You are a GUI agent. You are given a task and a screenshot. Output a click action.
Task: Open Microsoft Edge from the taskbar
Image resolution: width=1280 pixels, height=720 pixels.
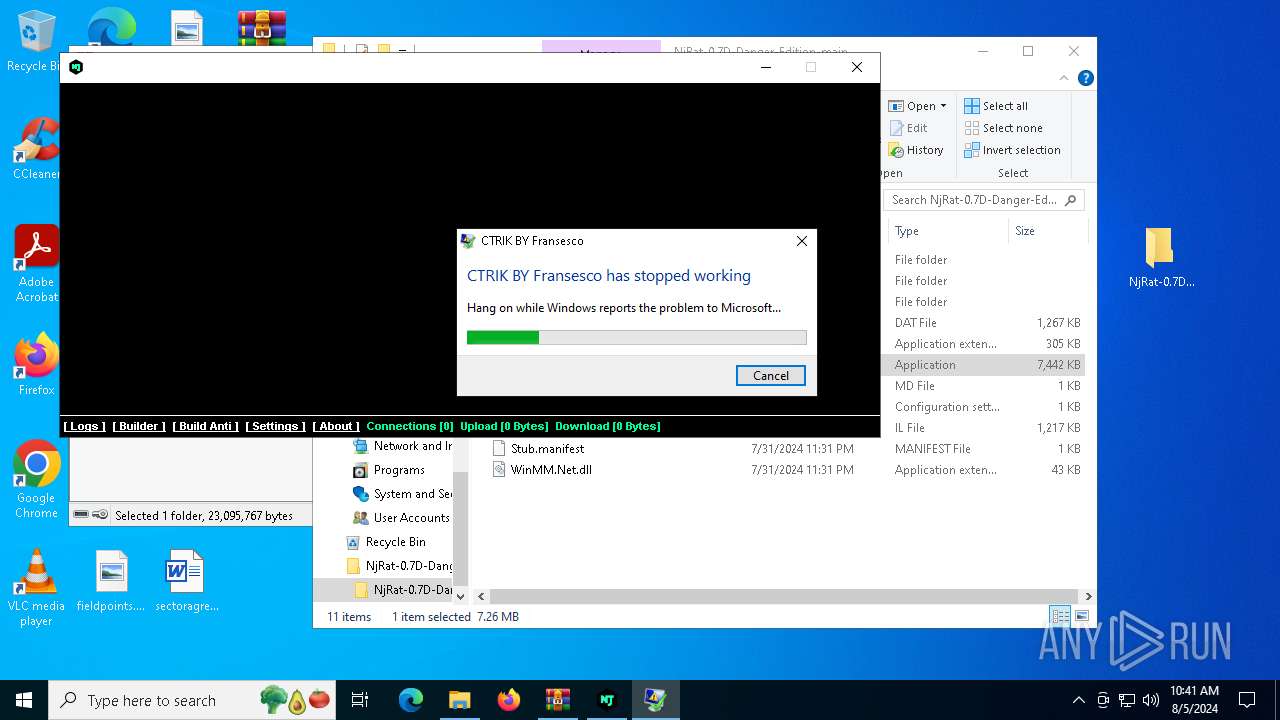click(x=411, y=700)
